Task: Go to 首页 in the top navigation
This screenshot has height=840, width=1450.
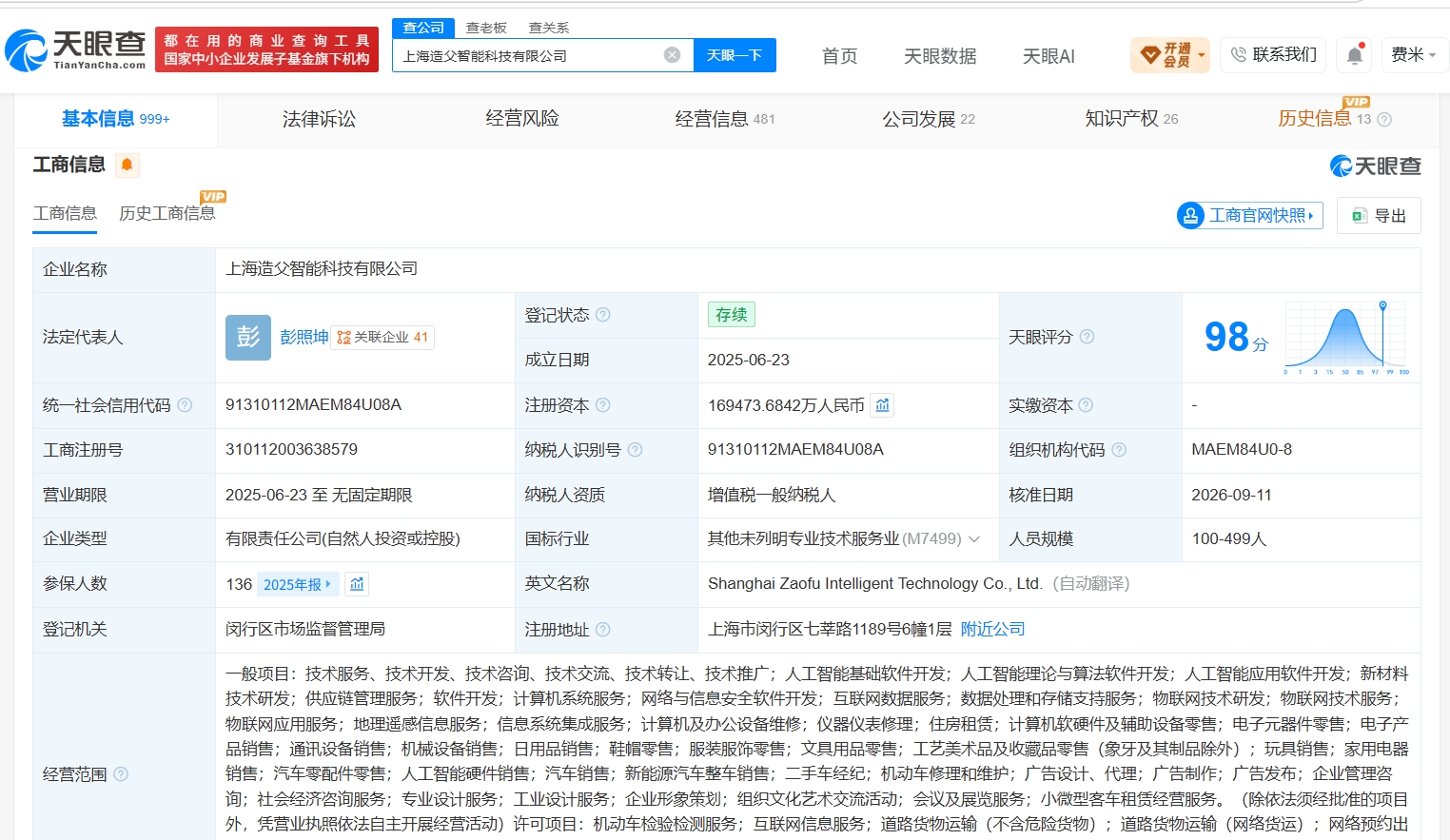Action: (x=839, y=56)
